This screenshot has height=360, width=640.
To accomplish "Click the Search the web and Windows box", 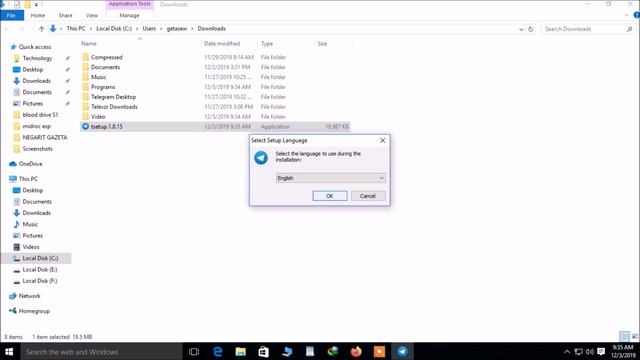I will (x=101, y=351).
